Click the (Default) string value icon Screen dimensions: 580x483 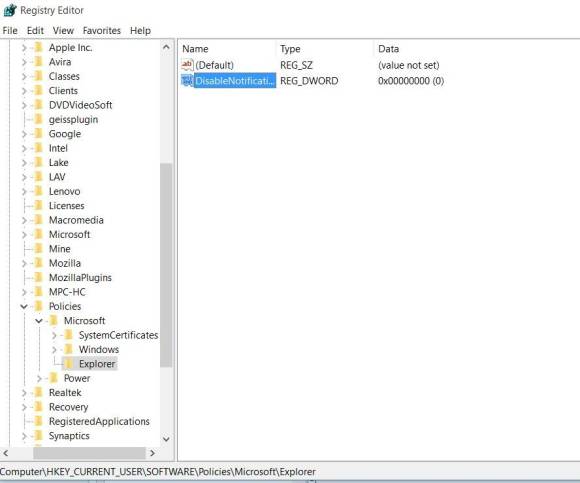click(187, 65)
